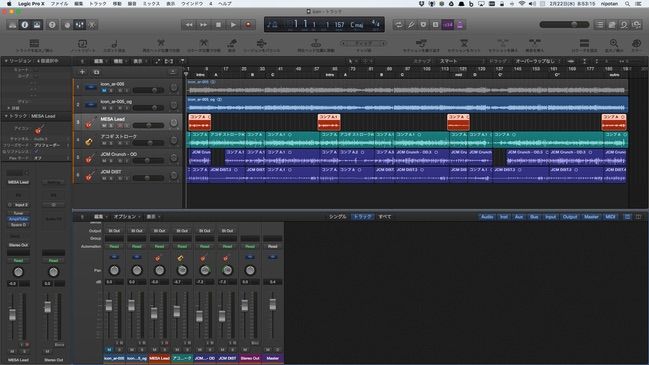
Task: Open the Loop Browser button
Action: pyautogui.click(x=624, y=25)
